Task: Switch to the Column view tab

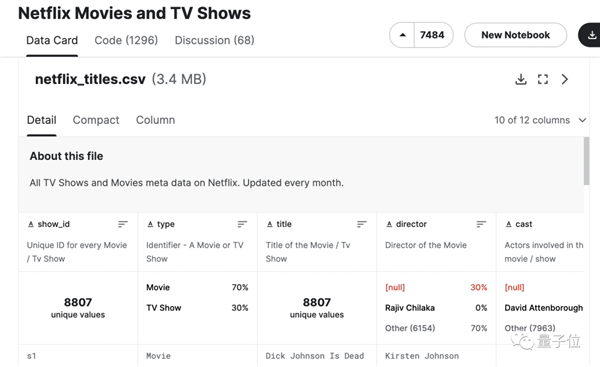Action: click(x=155, y=120)
